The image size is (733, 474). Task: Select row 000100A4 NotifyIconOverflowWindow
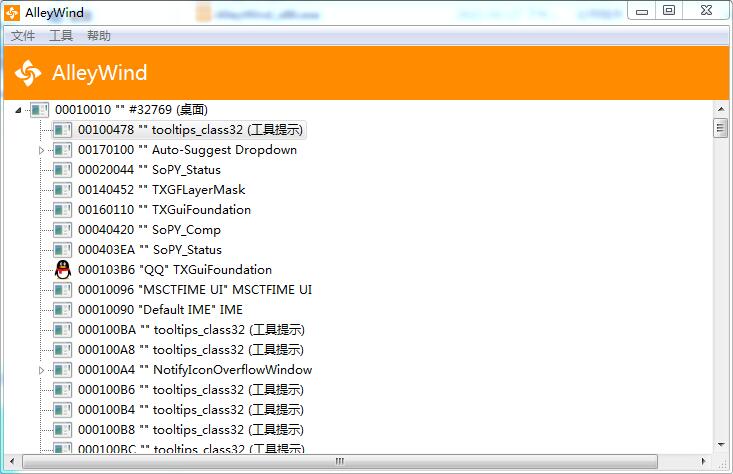pos(195,370)
